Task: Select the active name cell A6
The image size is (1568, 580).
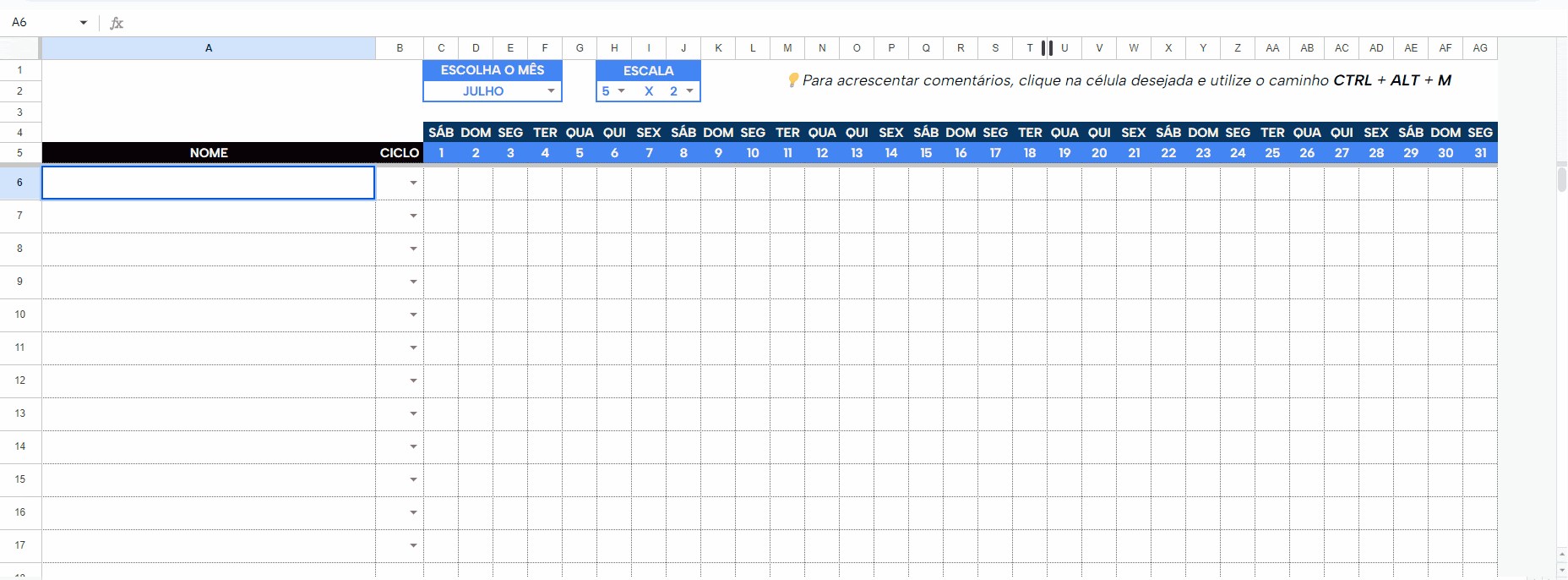Action: (x=209, y=183)
